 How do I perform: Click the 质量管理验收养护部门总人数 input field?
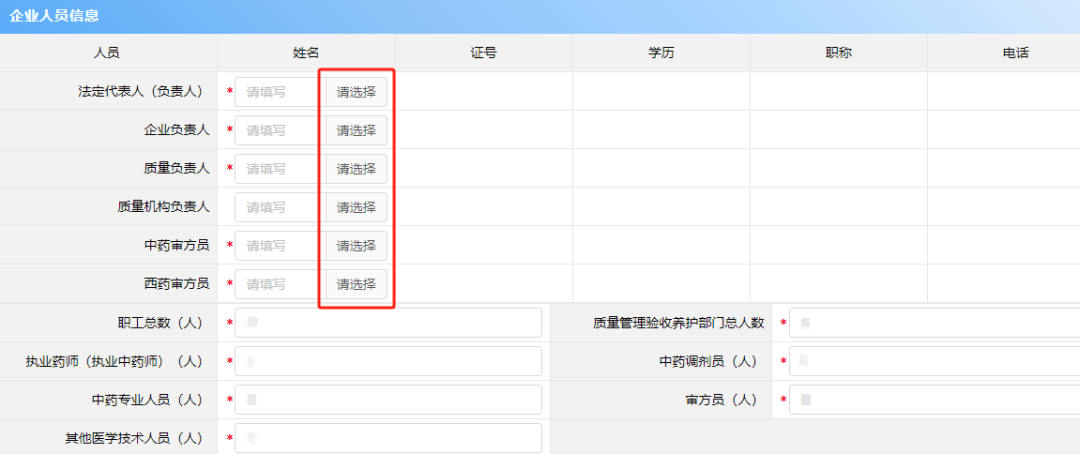click(x=935, y=322)
